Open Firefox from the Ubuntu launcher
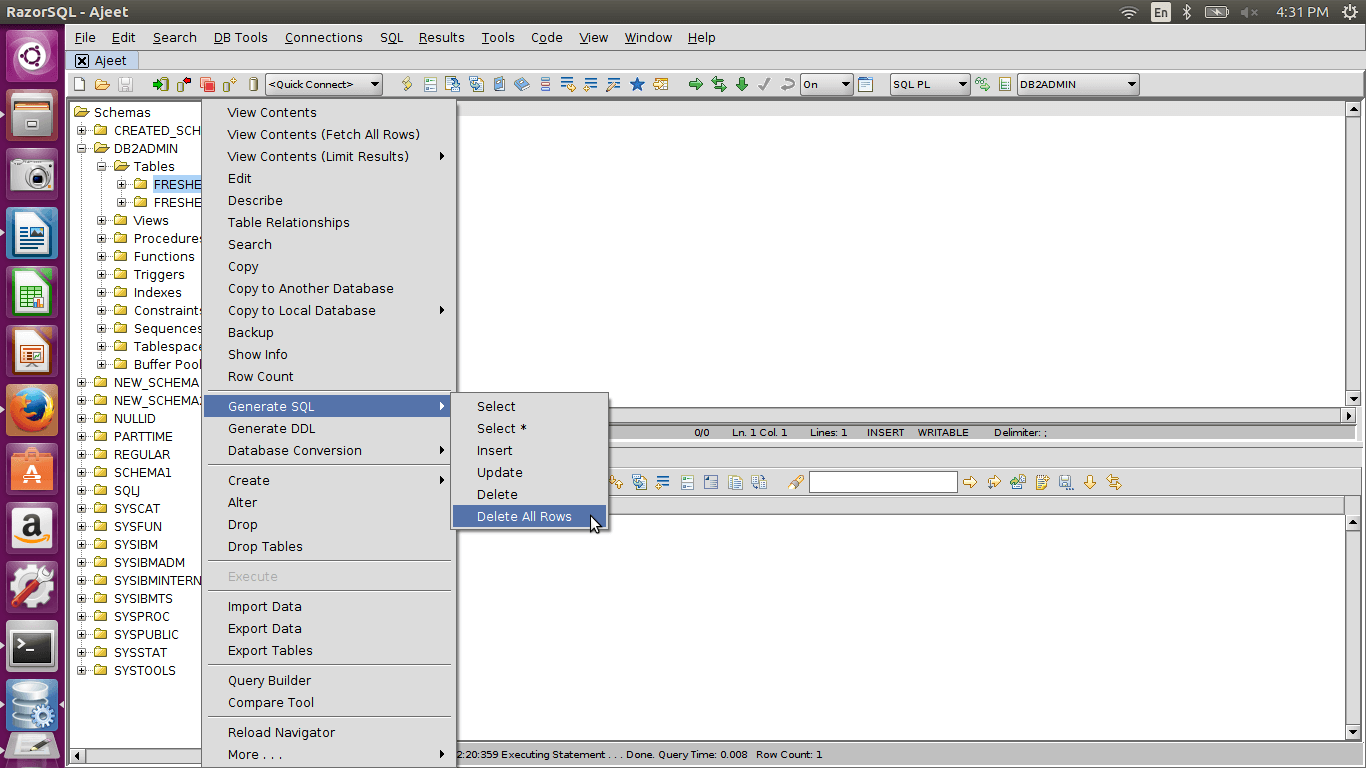The image size is (1366, 768). (32, 409)
